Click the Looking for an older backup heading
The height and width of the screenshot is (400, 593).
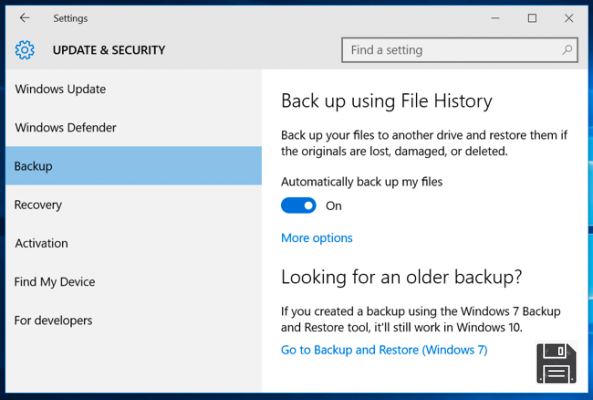[x=401, y=277]
